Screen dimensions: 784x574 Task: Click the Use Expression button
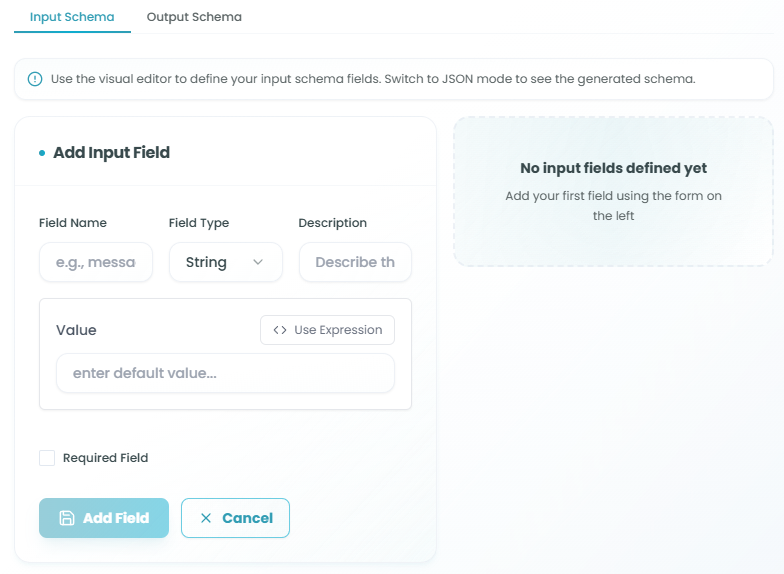pyautogui.click(x=327, y=330)
